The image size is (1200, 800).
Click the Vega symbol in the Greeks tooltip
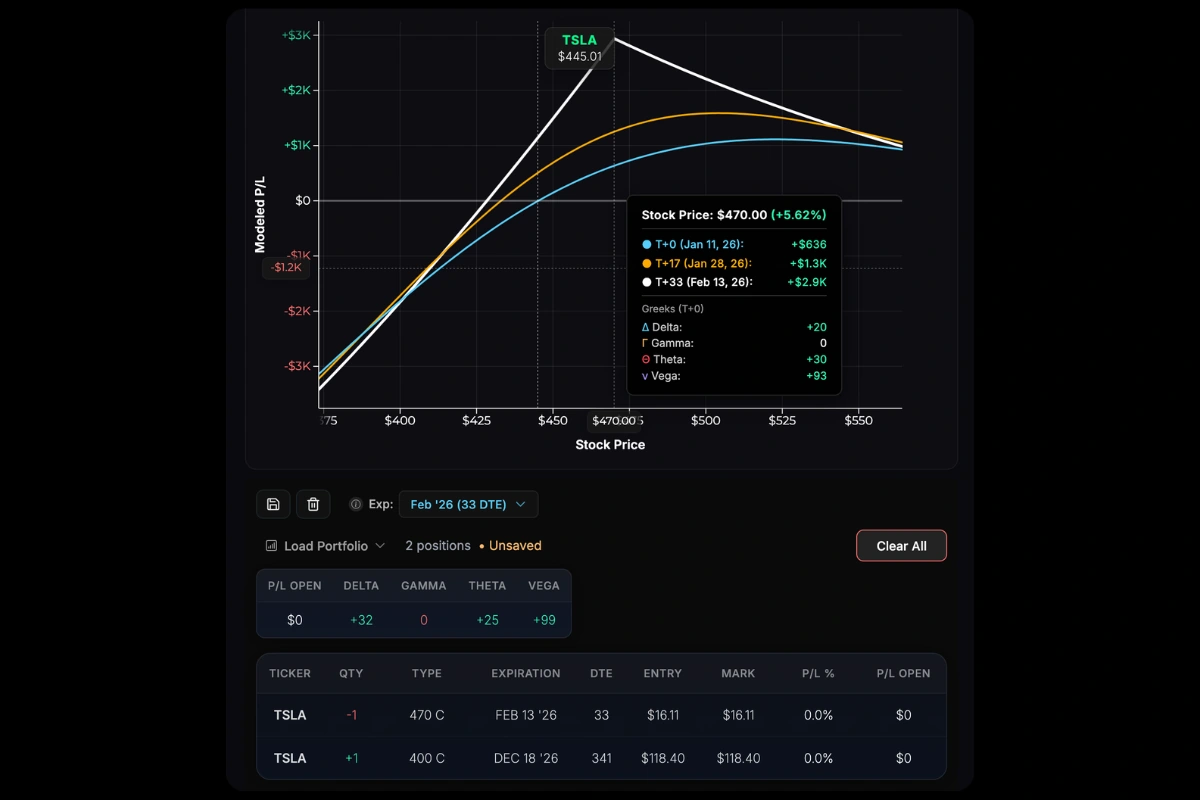click(646, 376)
